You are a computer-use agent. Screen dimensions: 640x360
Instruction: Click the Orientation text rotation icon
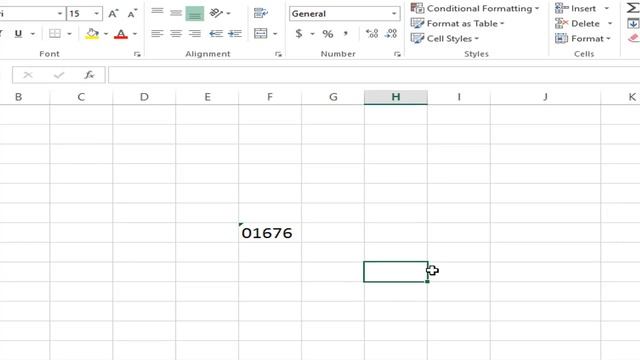[x=216, y=13]
